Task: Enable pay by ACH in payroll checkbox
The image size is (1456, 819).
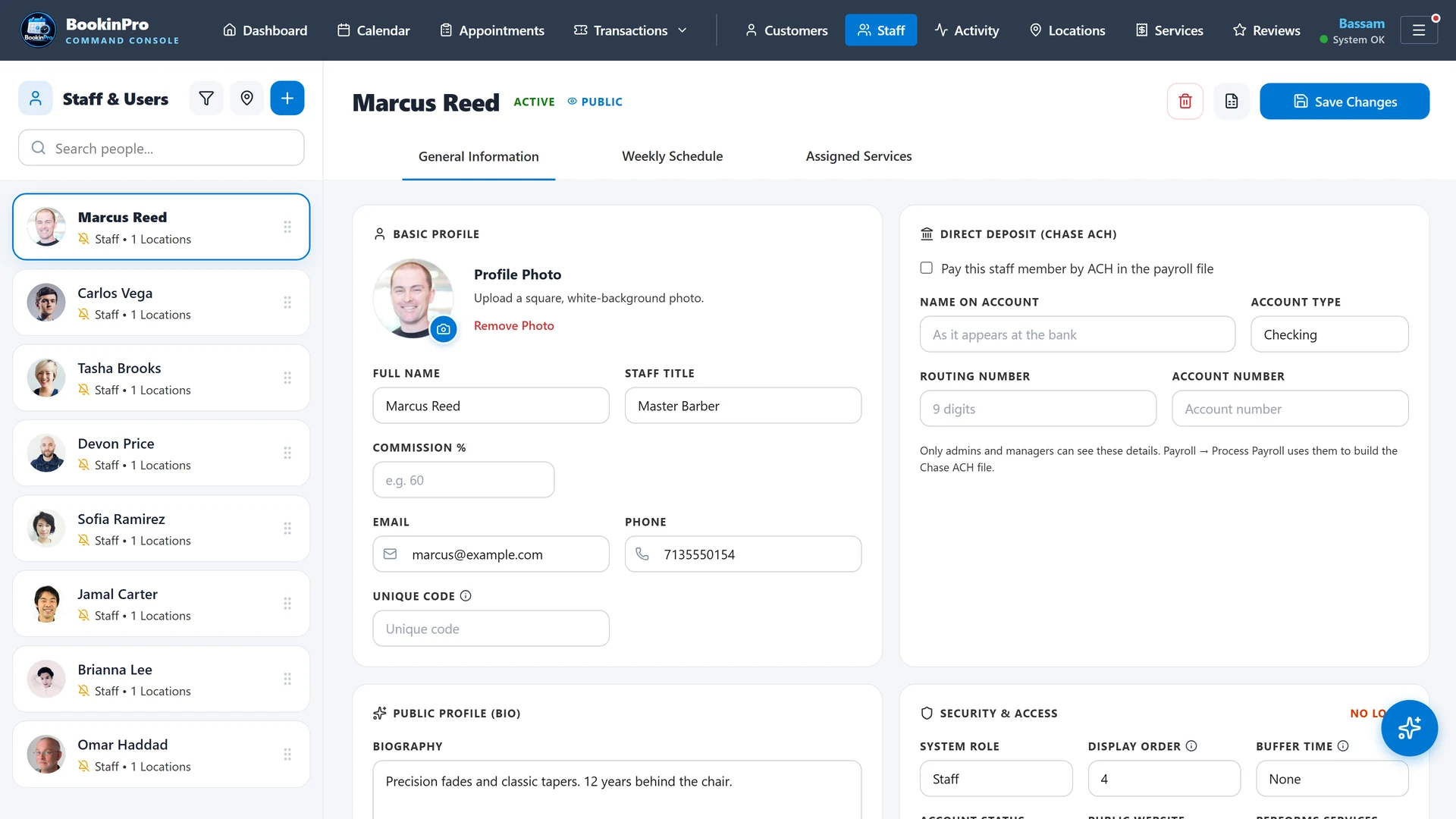Action: coord(927,268)
